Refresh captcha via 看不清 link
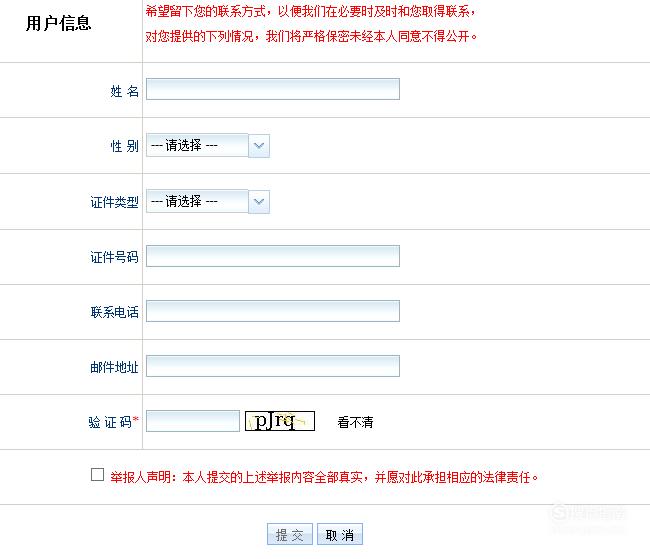Screen dimensions: 650x559 [355, 422]
